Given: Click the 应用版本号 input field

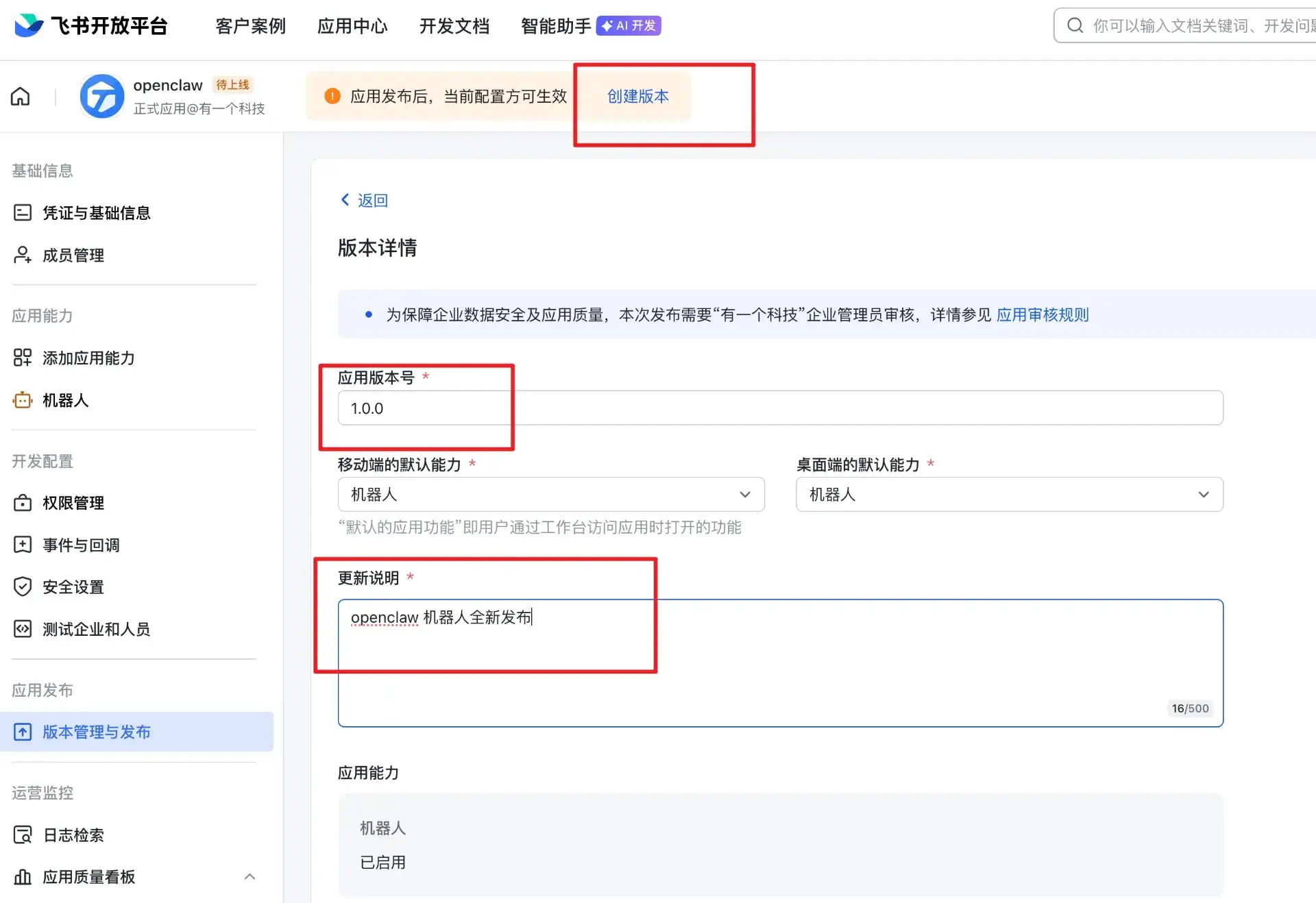Looking at the screenshot, I should click(779, 408).
